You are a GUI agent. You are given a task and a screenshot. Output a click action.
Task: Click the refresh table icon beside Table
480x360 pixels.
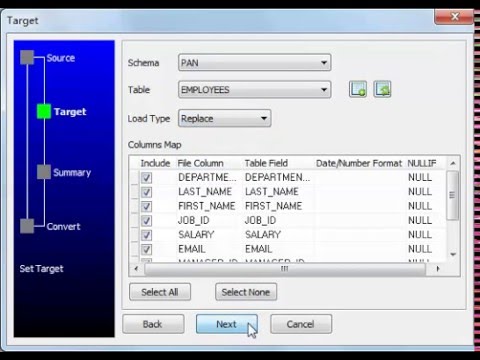pyautogui.click(x=382, y=89)
